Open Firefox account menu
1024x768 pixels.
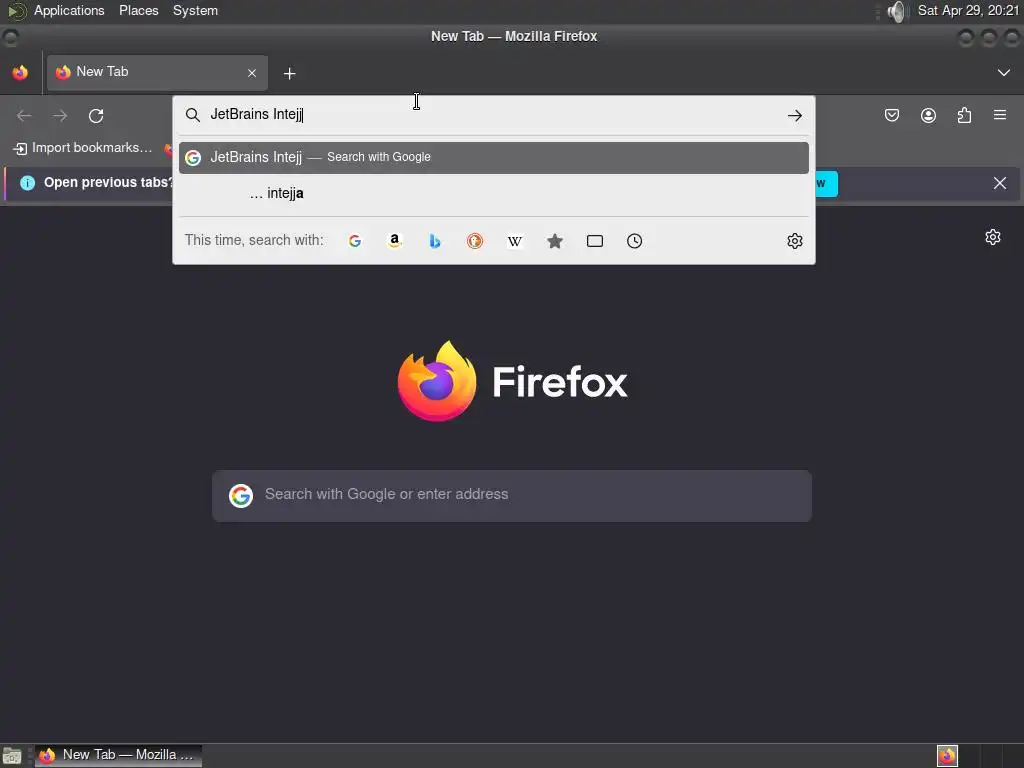(x=928, y=116)
